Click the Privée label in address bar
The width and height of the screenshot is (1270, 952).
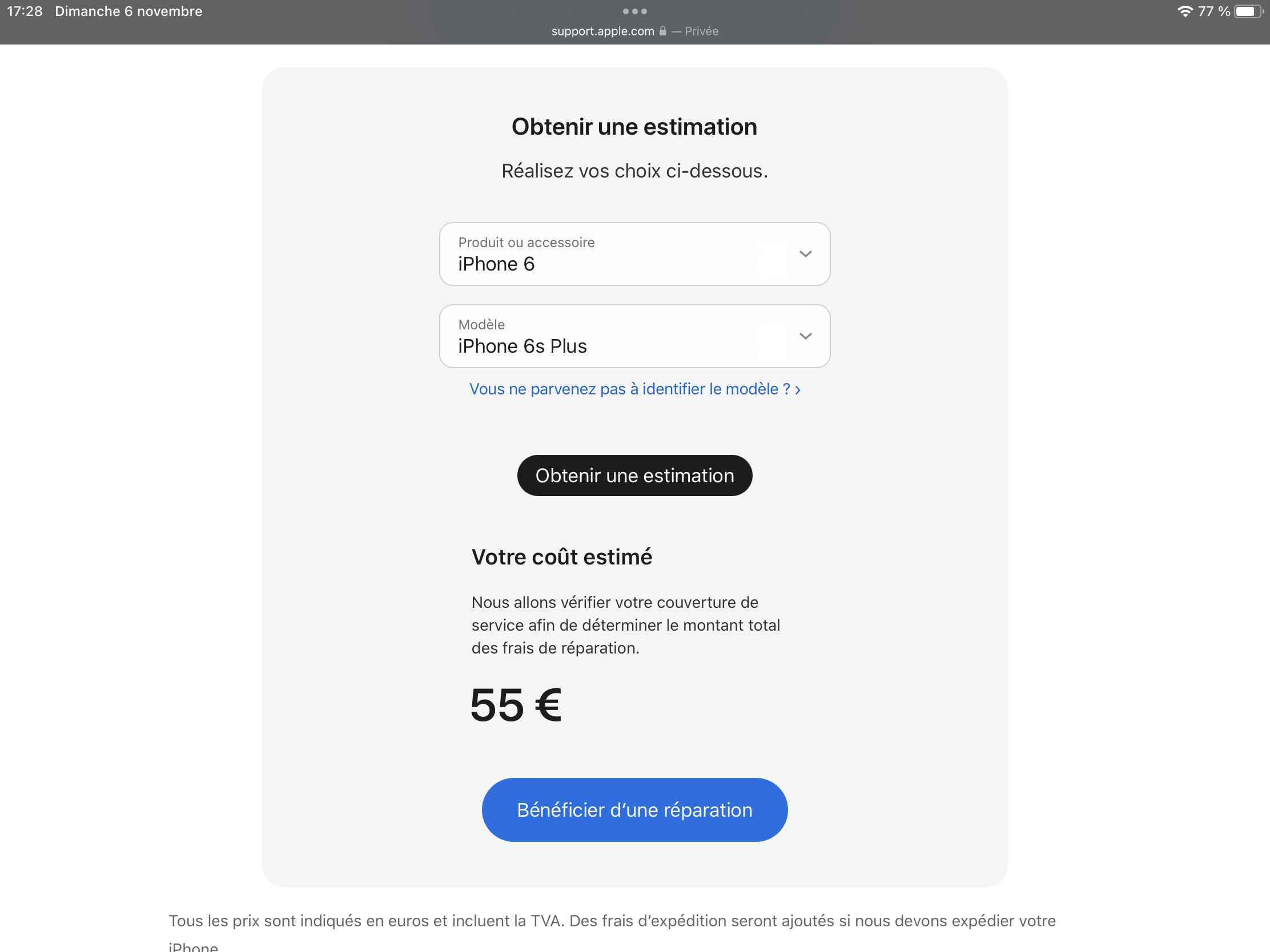point(701,31)
